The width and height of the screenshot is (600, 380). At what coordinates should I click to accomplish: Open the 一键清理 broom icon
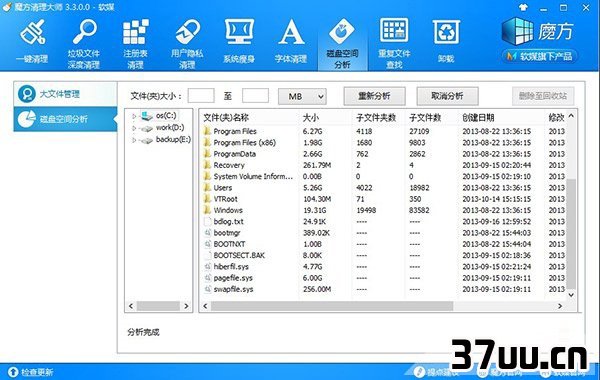click(33, 33)
